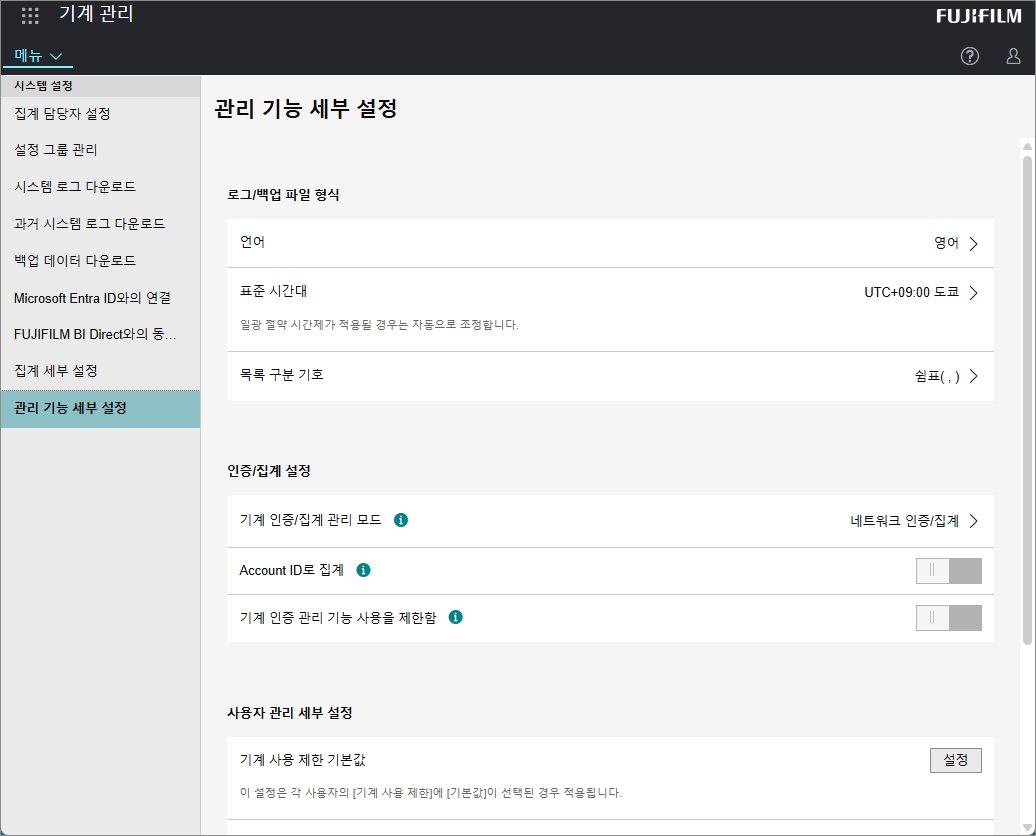1036x836 pixels.
Task: Click the scrollbar up arrow
Action: tap(1027, 147)
